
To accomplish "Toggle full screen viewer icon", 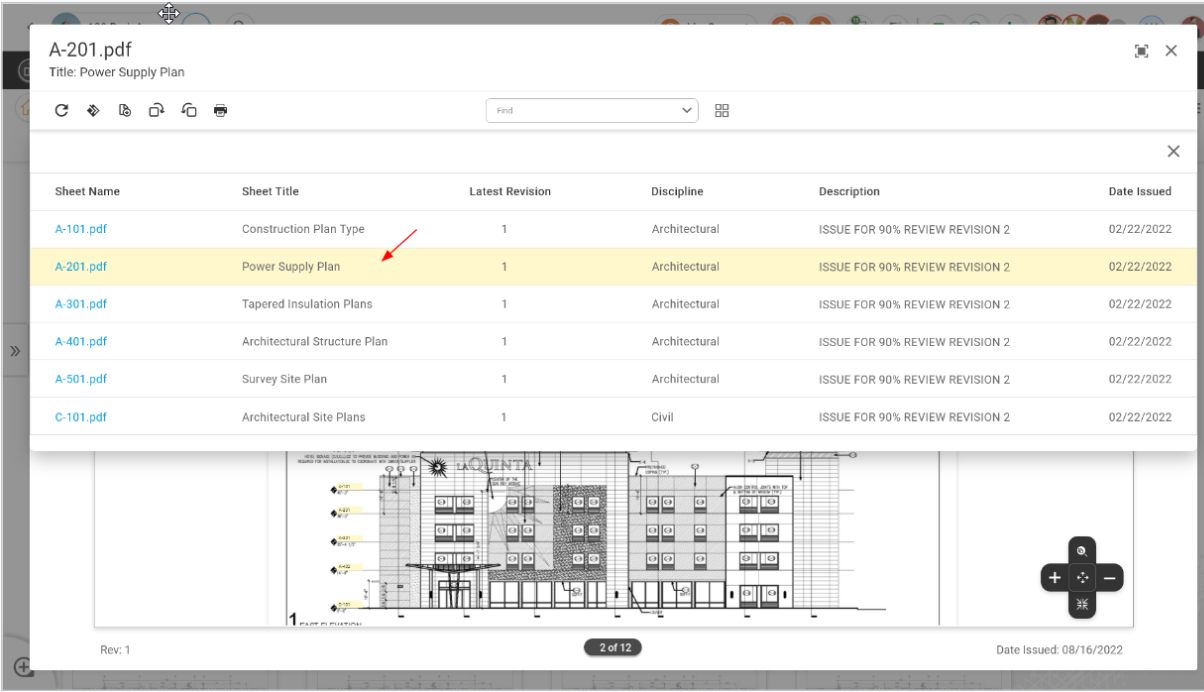I will (1141, 51).
